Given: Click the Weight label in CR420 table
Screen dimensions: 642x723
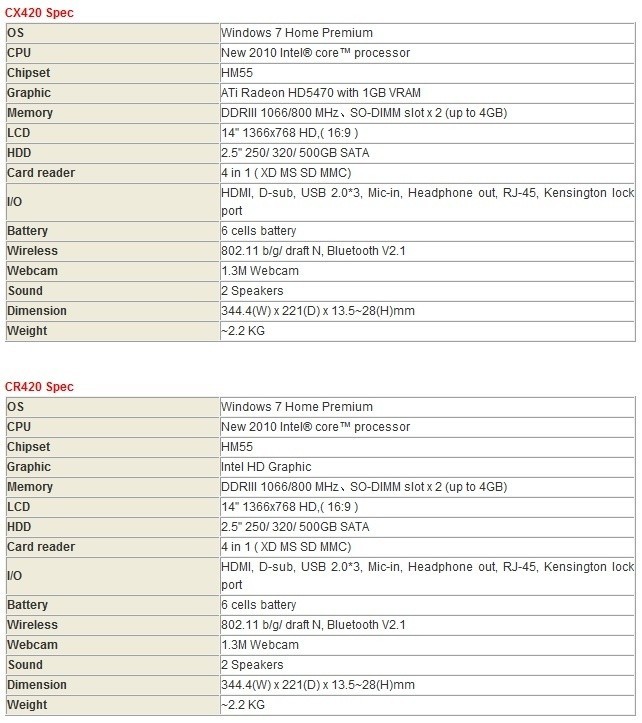Looking at the screenshot, I should (x=27, y=705).
